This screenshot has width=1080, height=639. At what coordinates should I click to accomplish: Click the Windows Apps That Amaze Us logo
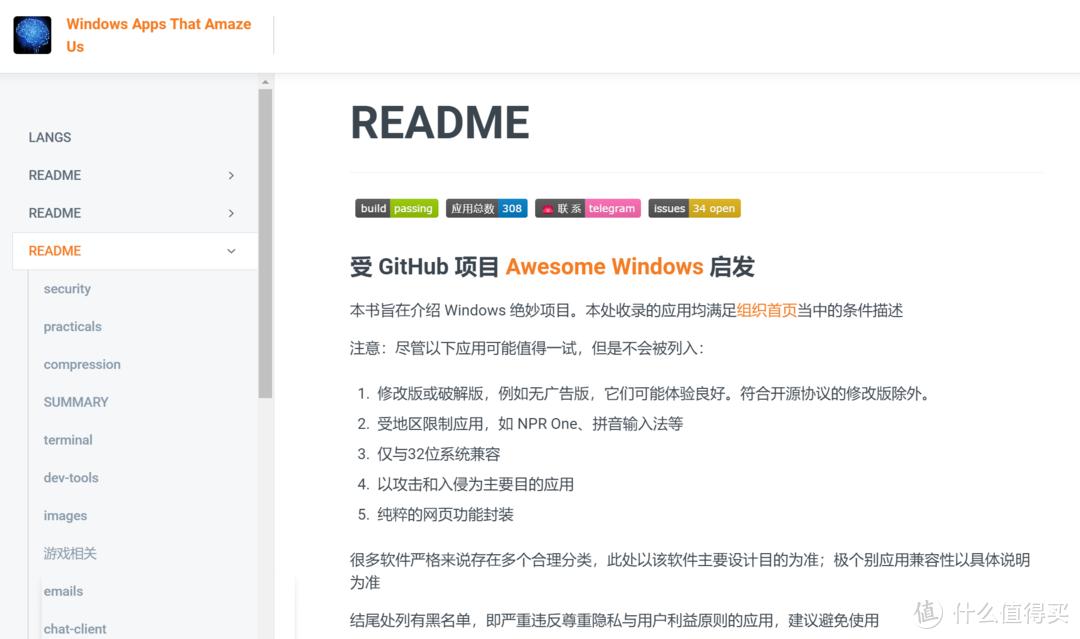coord(31,34)
